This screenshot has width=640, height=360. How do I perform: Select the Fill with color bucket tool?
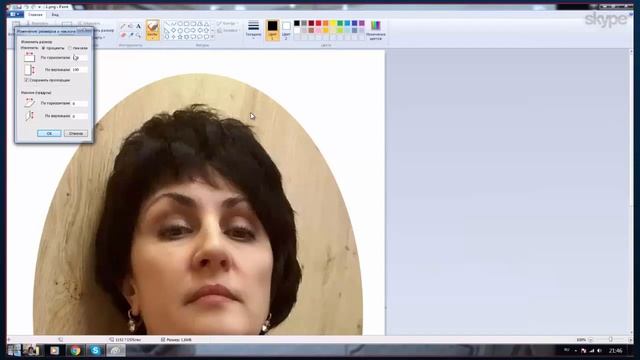click(130, 26)
